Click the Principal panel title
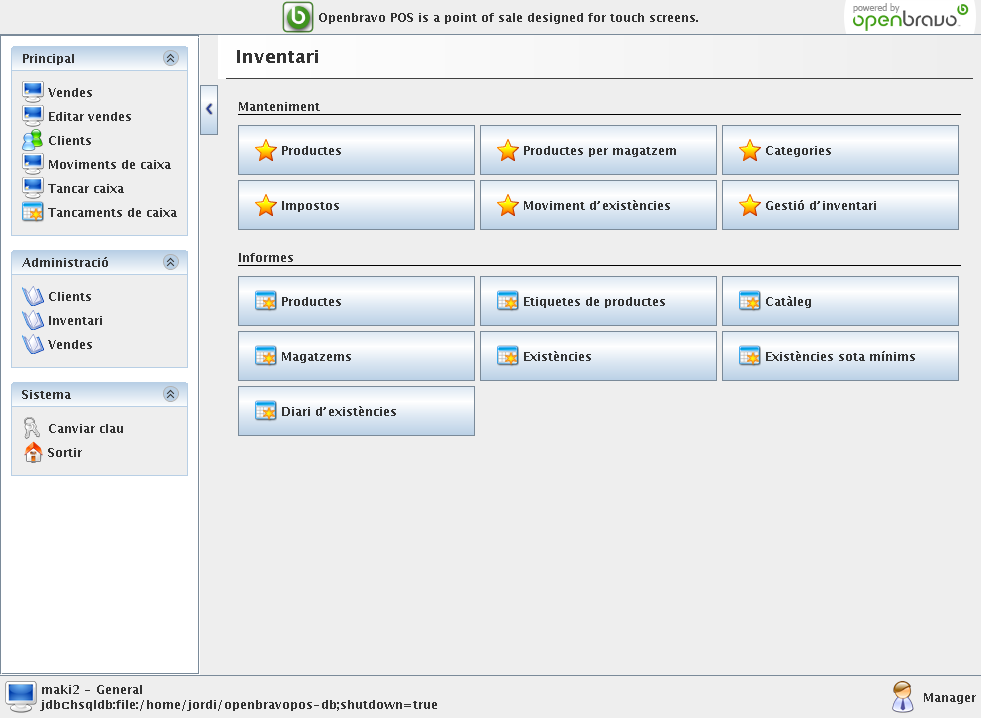Viewport: 981px width, 718px height. pos(48,58)
